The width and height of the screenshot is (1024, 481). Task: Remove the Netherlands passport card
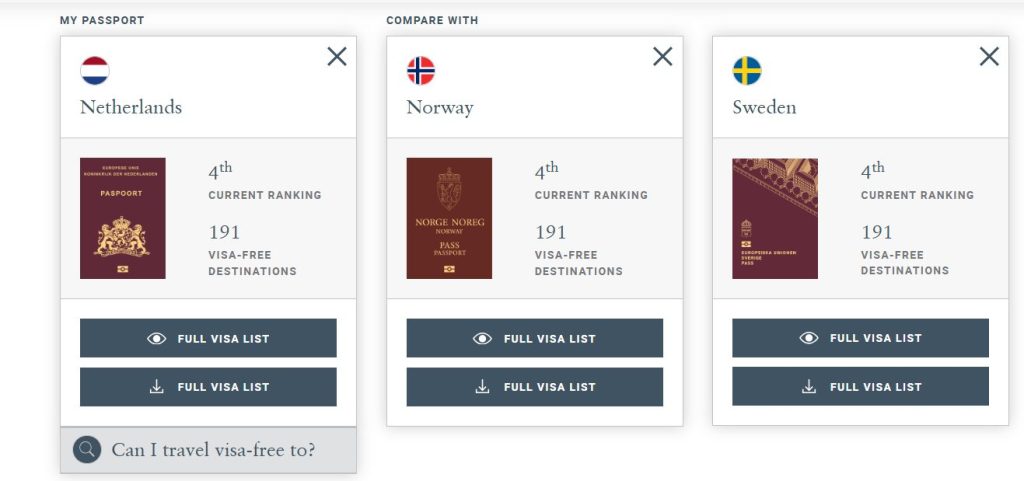[x=337, y=57]
